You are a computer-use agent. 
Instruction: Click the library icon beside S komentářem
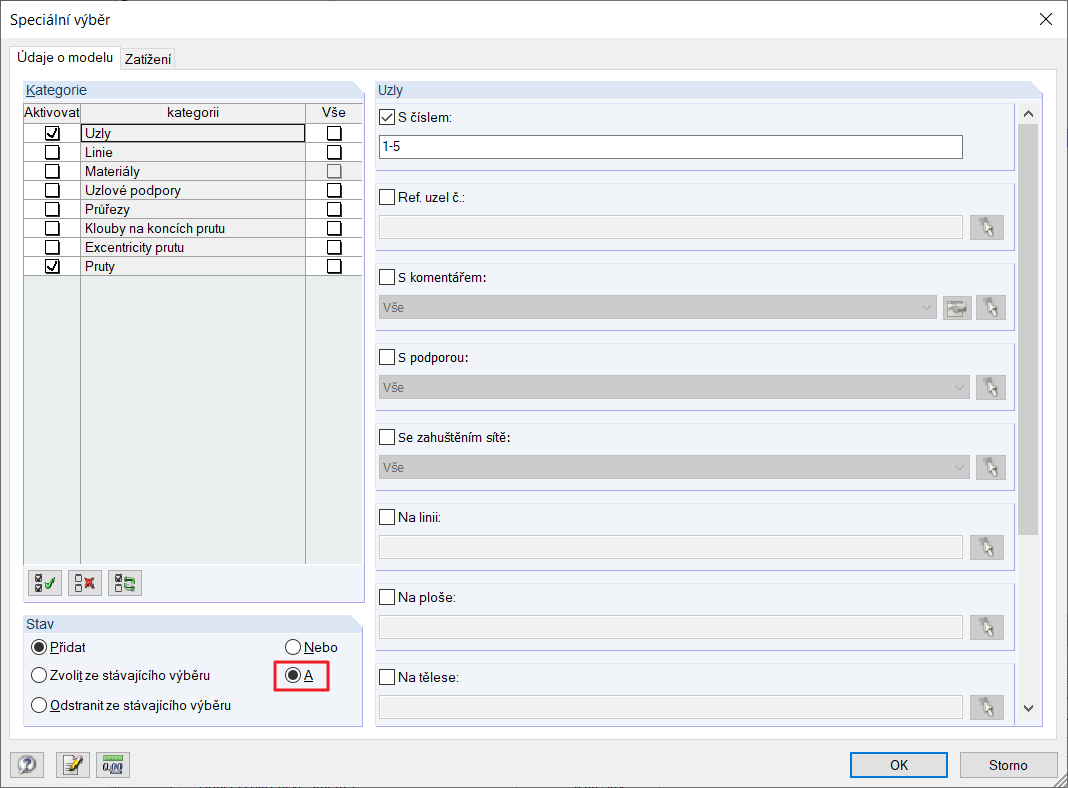point(958,307)
